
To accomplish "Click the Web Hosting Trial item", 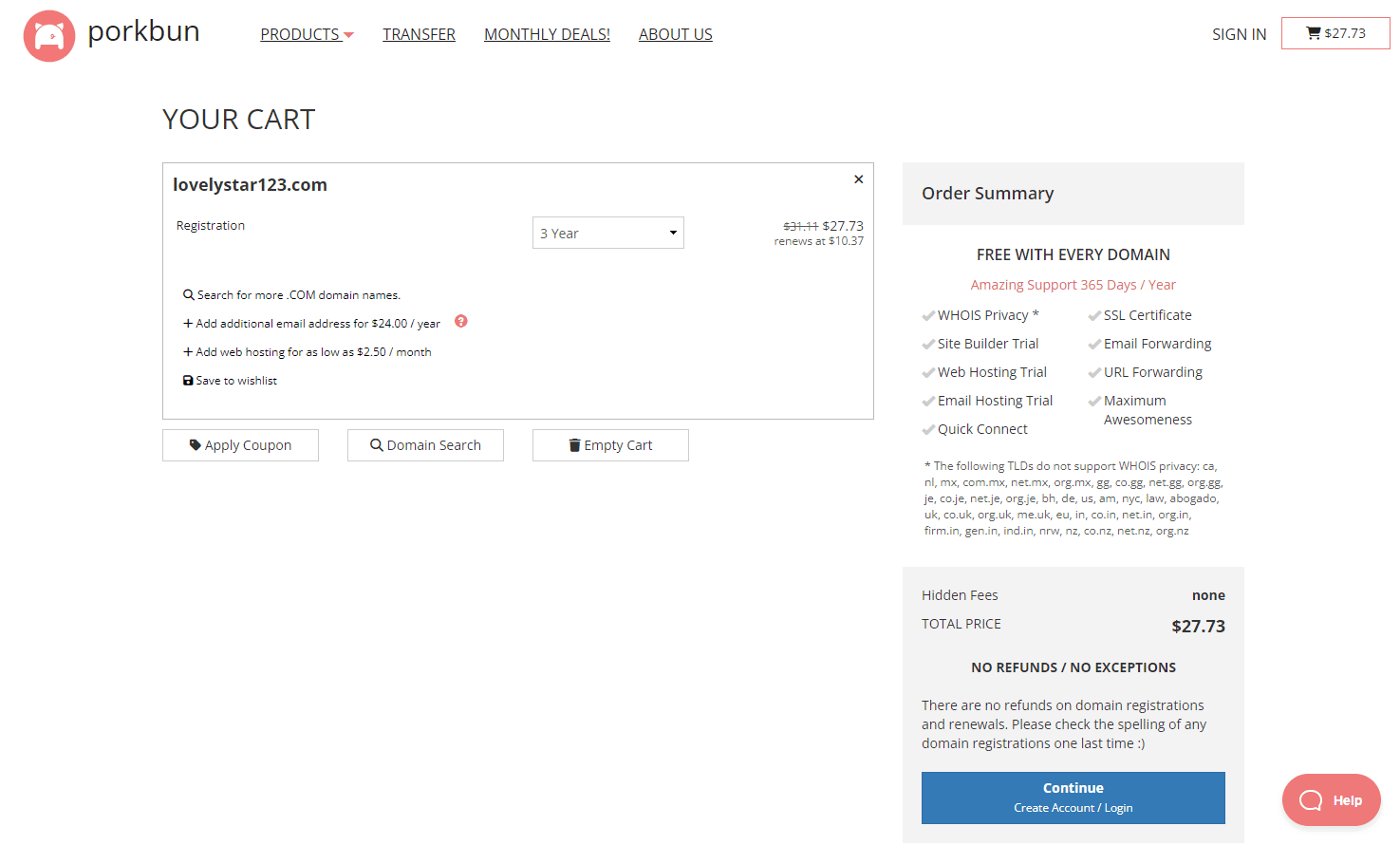I will (x=984, y=372).
